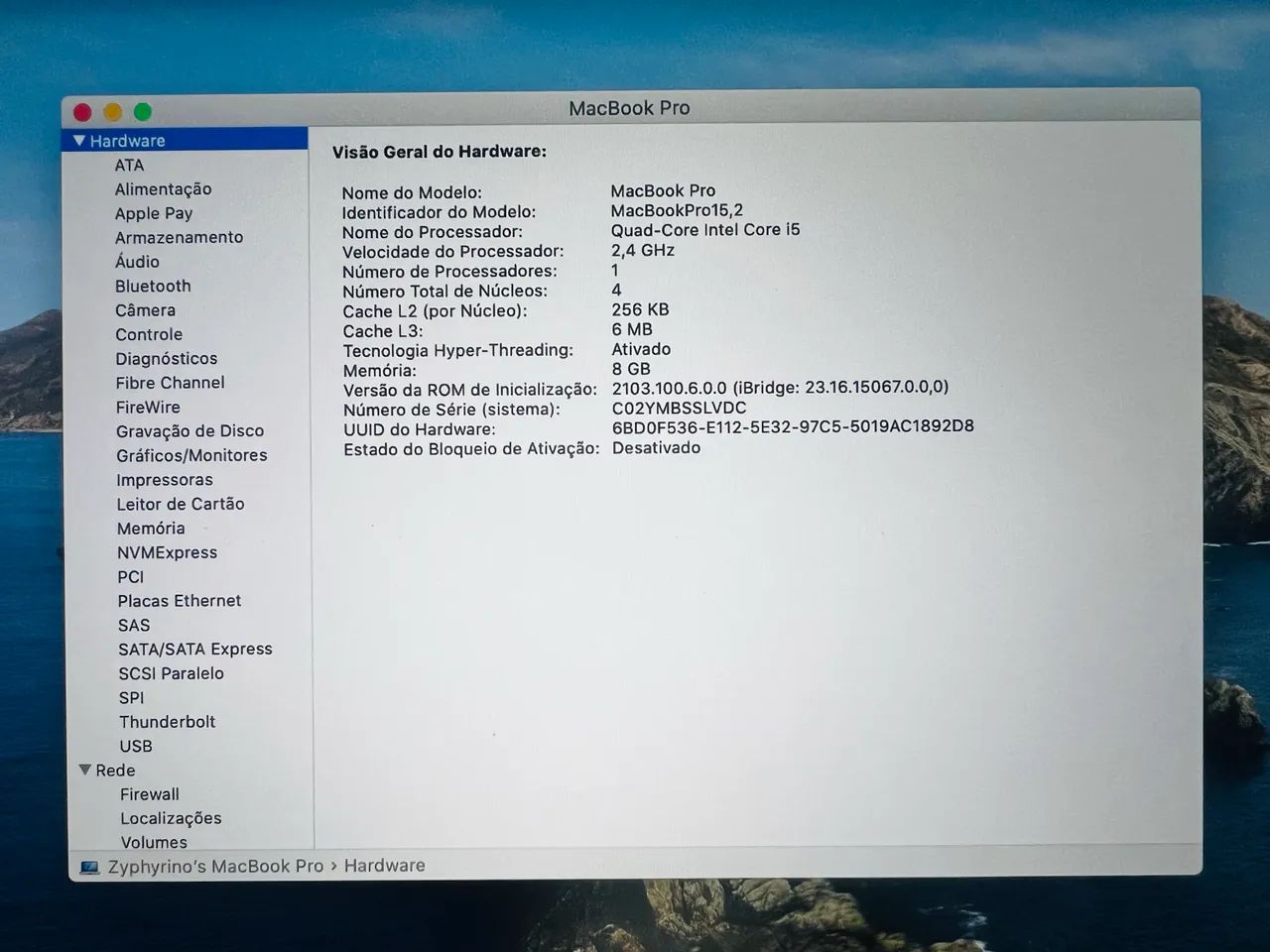This screenshot has height=952, width=1270.
Task: Select Localizações under Rede
Action: 171,818
